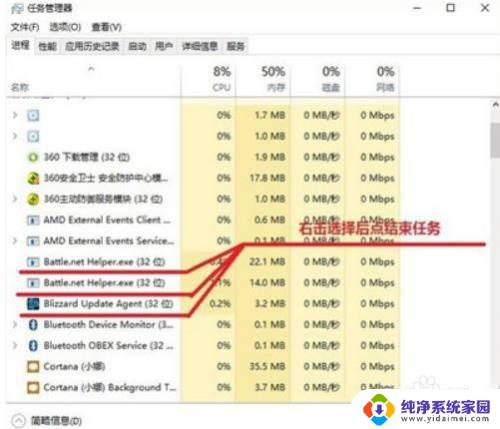Click the Cortana Background T... icon
Image resolution: width=500 pixels, height=429 pixels.
pyautogui.click(x=33, y=388)
